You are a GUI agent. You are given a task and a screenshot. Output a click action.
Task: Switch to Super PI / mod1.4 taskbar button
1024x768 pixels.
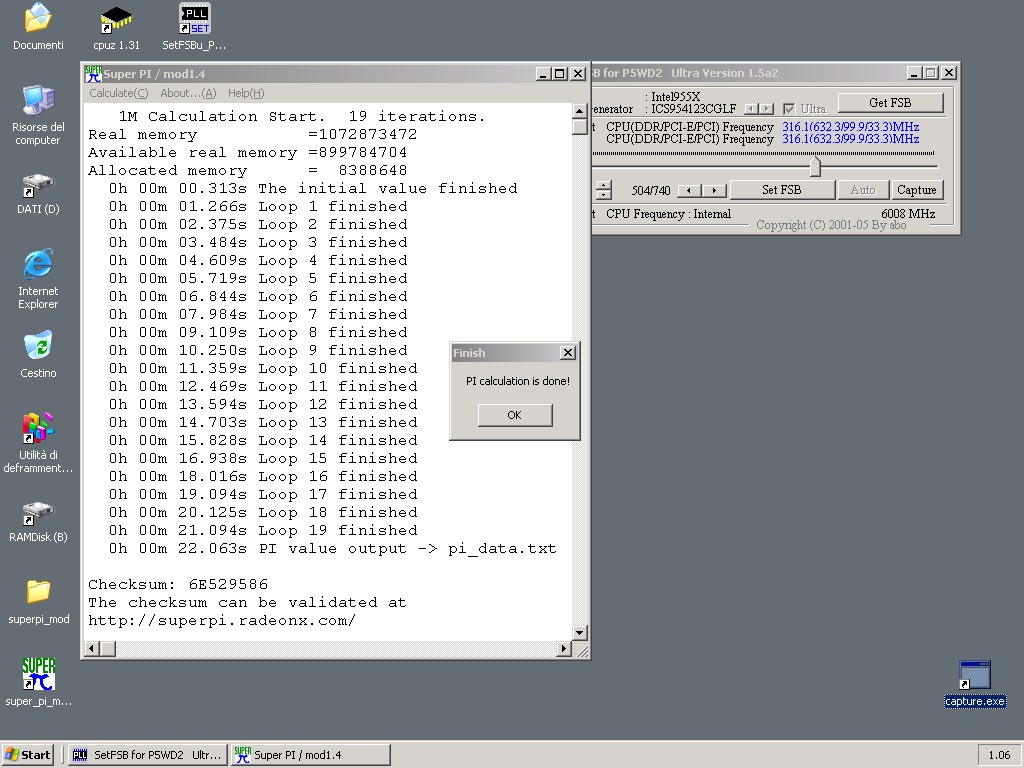pos(311,755)
